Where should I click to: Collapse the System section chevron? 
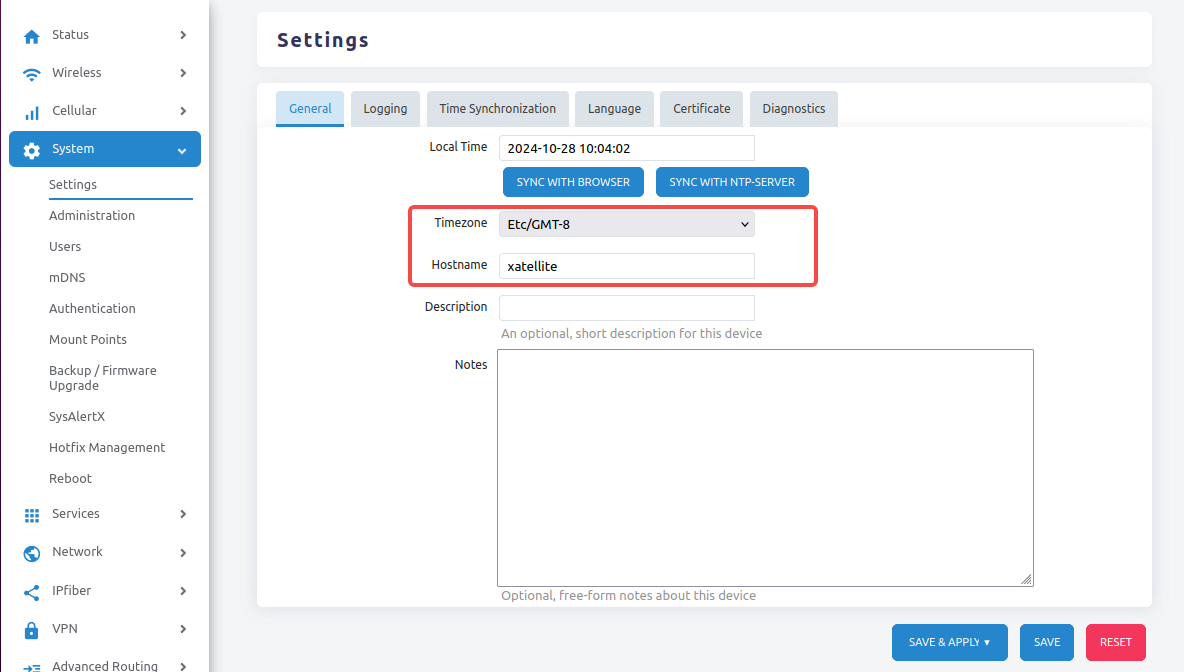[181, 148]
